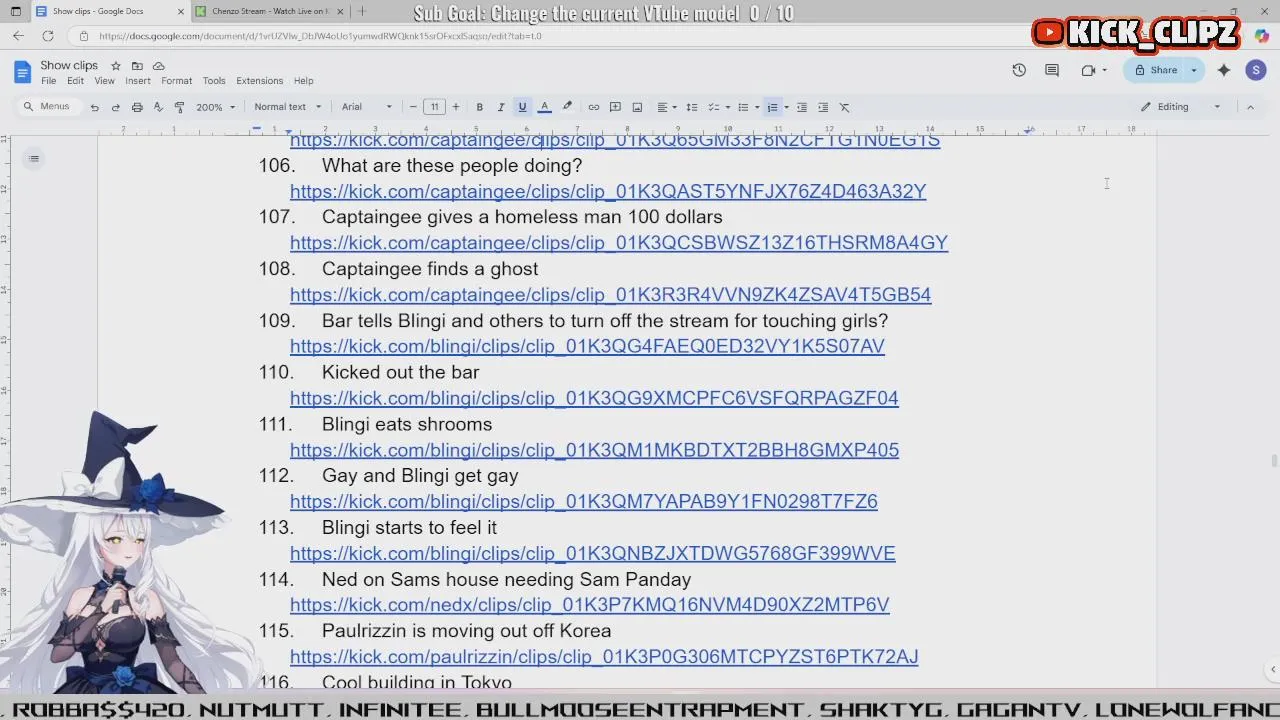Open the comment history panel
The height and width of the screenshot is (720, 1280).
1052,70
